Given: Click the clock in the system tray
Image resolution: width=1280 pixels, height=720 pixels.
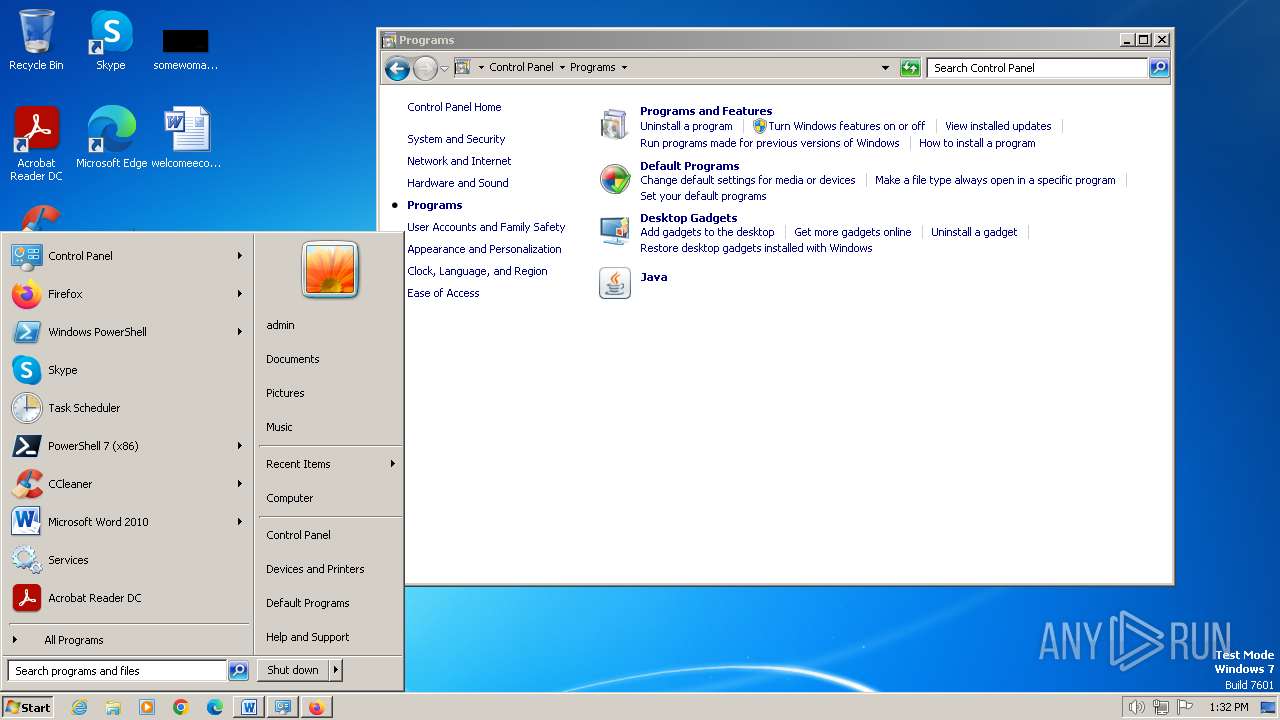Looking at the screenshot, I should pos(1228,707).
